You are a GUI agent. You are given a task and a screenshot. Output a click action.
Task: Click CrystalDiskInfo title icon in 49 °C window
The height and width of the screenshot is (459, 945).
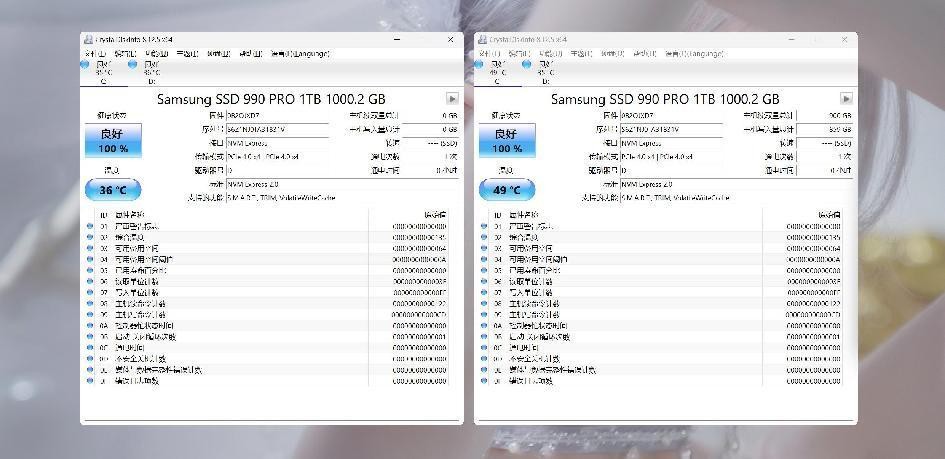coord(482,40)
